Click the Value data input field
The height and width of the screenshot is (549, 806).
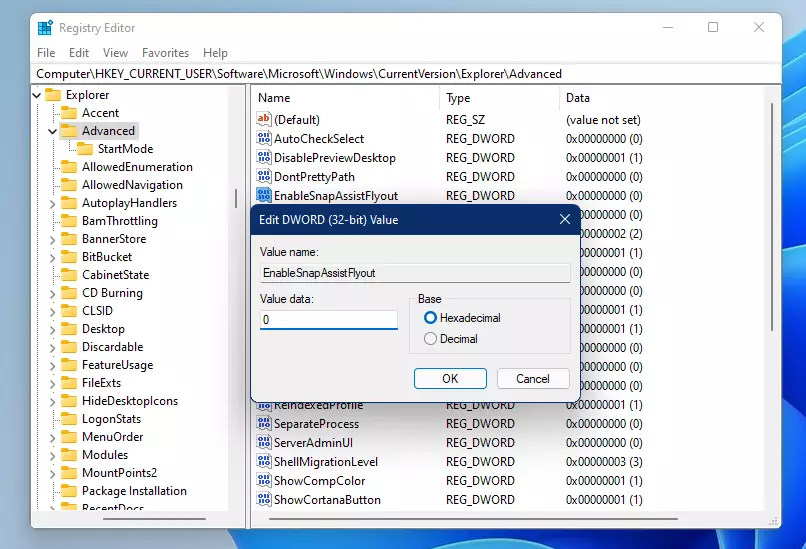click(x=329, y=319)
